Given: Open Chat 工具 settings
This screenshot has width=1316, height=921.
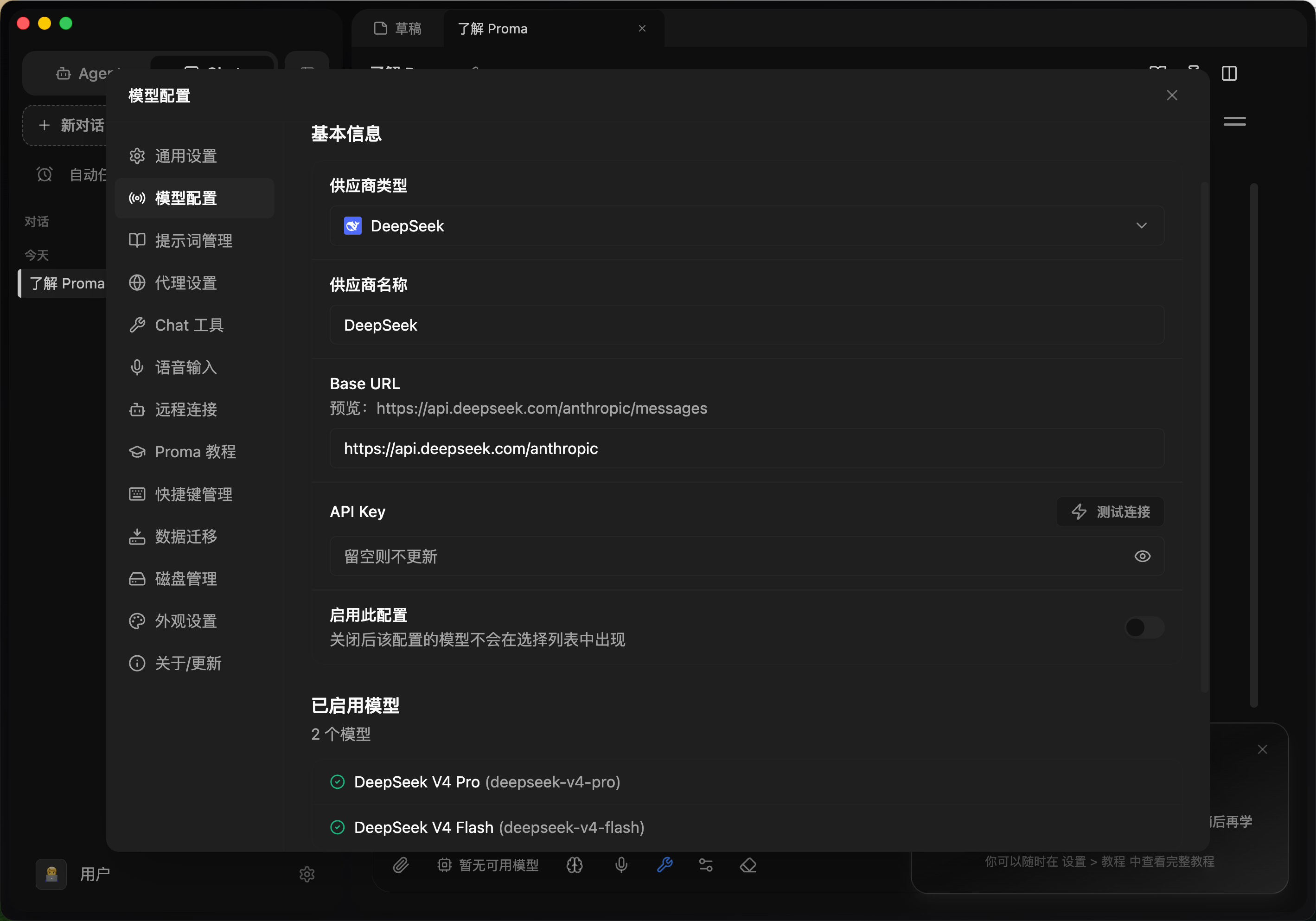Looking at the screenshot, I should (194, 325).
